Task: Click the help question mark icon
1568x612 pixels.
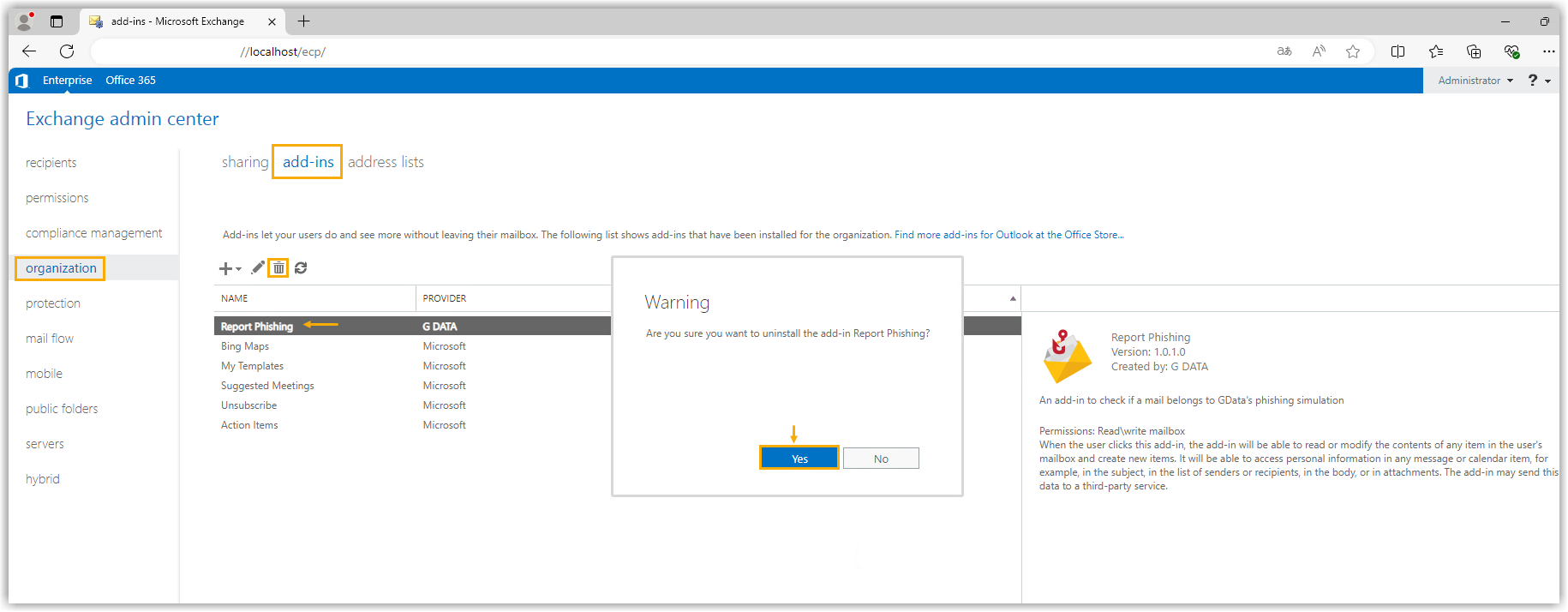Action: click(x=1533, y=80)
